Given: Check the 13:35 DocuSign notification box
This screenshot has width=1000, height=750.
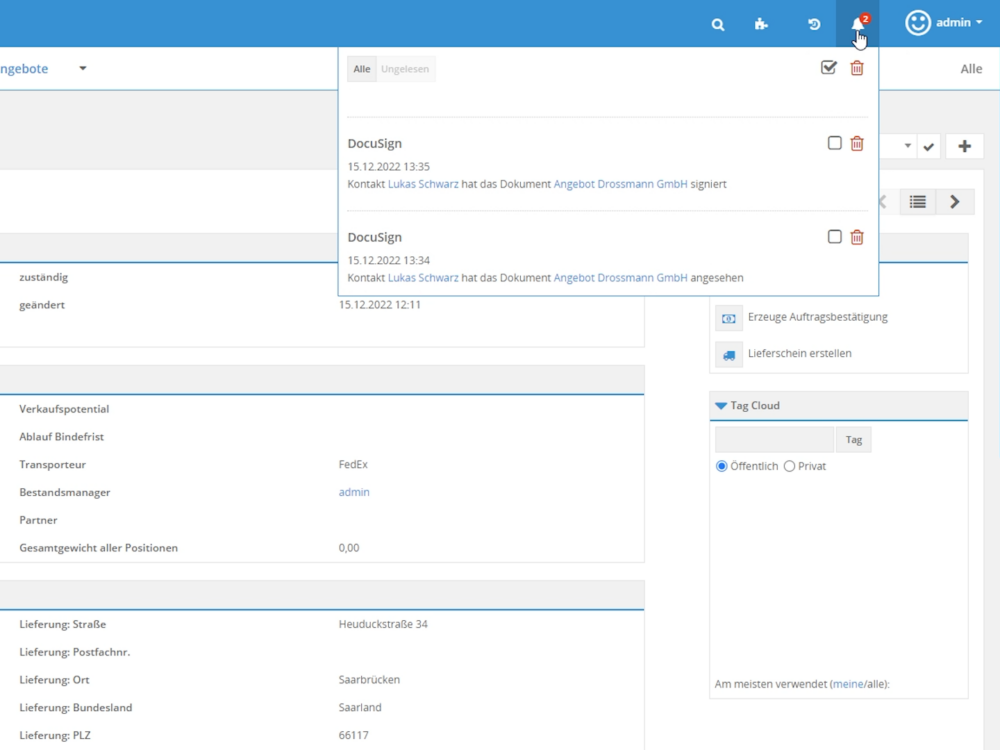Looking at the screenshot, I should [835, 144].
